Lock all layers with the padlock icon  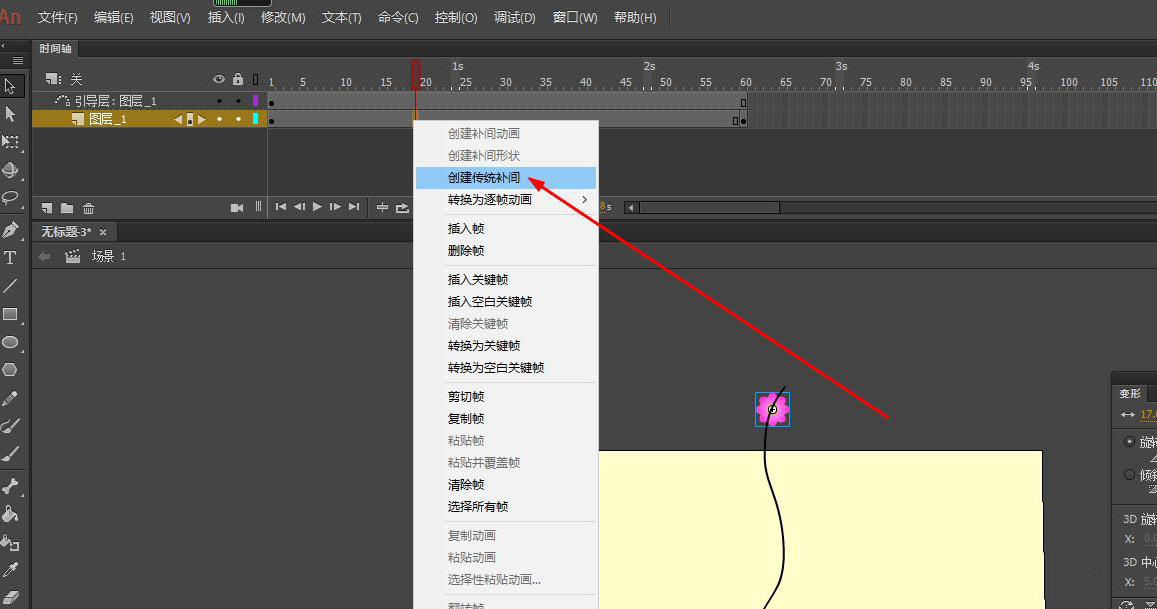point(238,79)
